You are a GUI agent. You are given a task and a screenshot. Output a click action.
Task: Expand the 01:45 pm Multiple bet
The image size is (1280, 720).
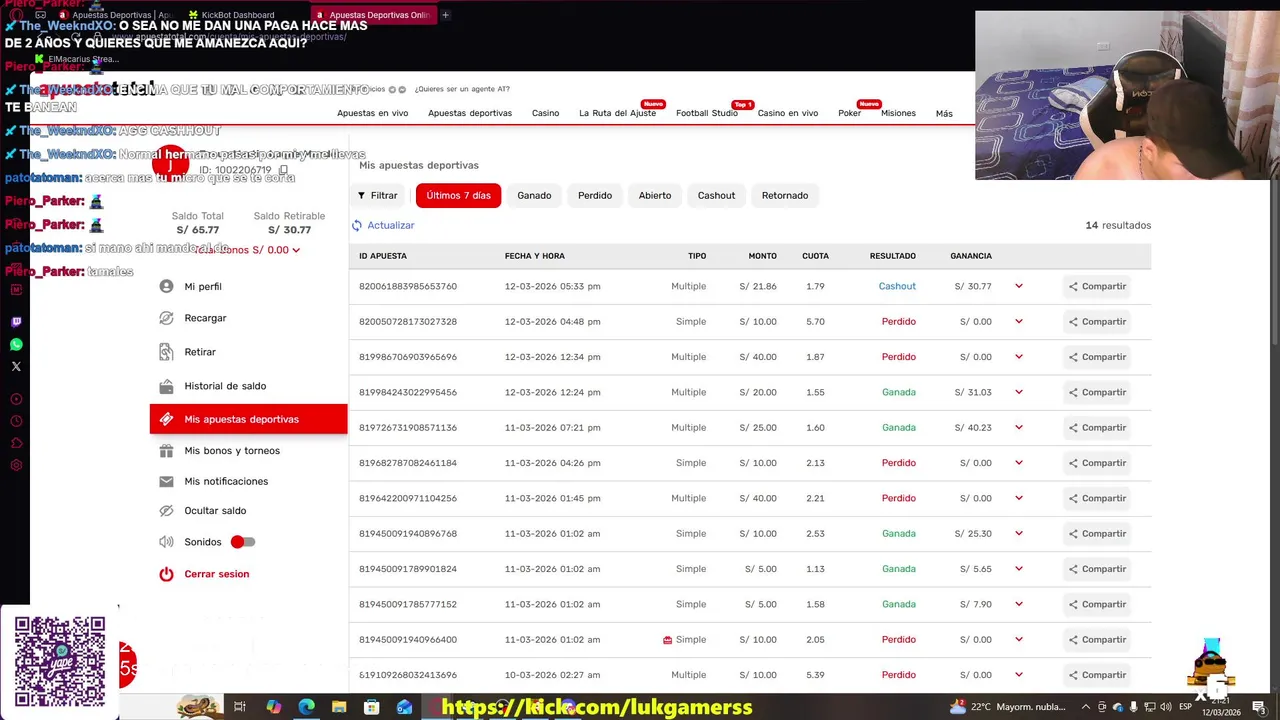point(1019,498)
